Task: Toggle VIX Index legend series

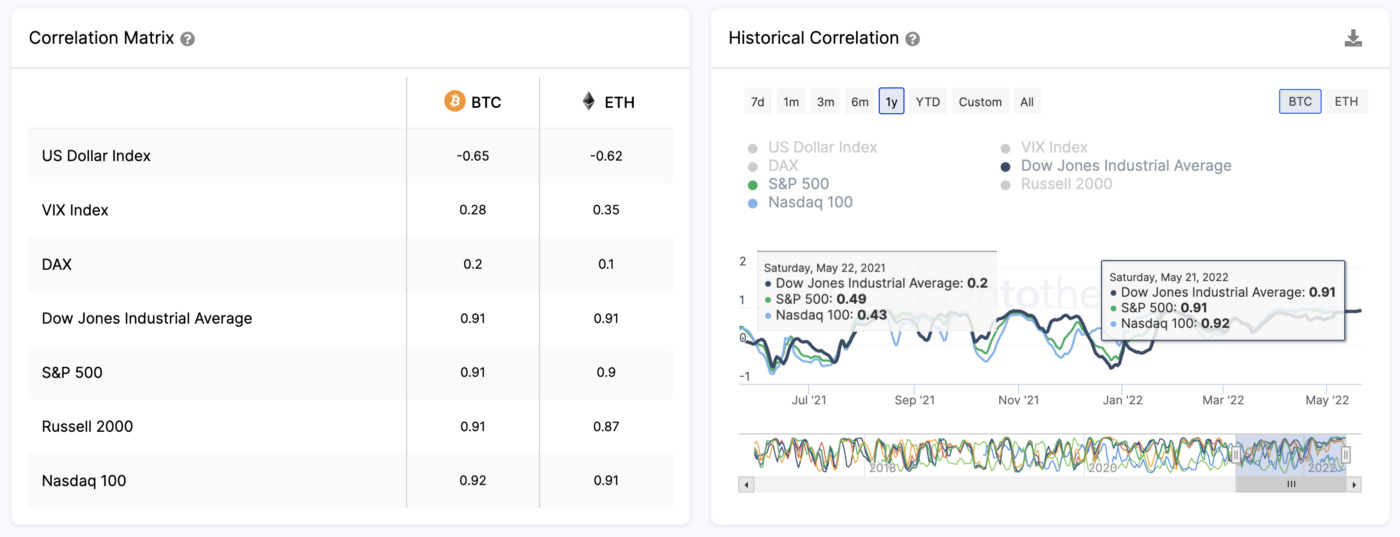Action: (x=1043, y=147)
